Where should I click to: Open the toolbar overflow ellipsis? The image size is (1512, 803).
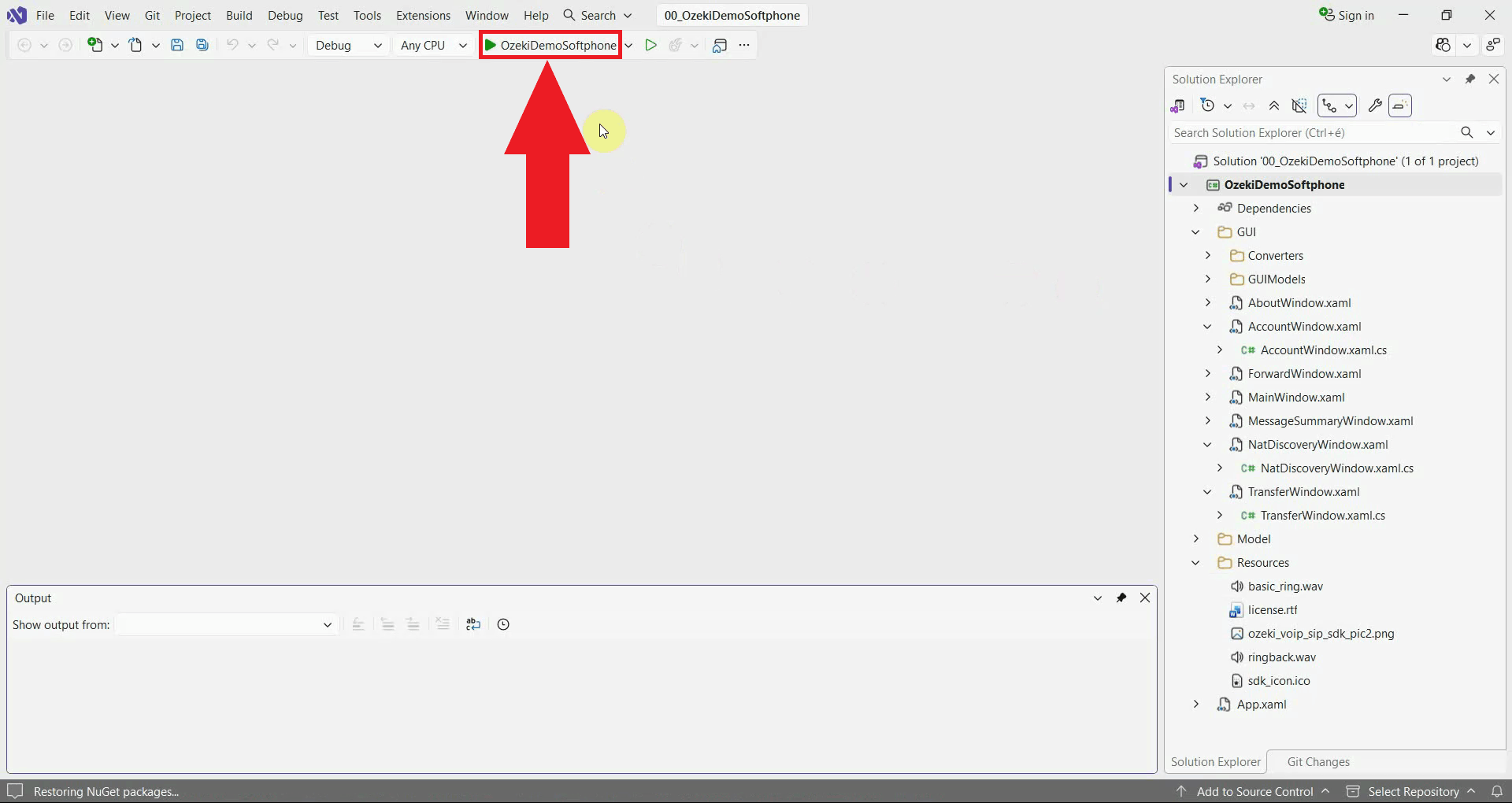click(744, 45)
